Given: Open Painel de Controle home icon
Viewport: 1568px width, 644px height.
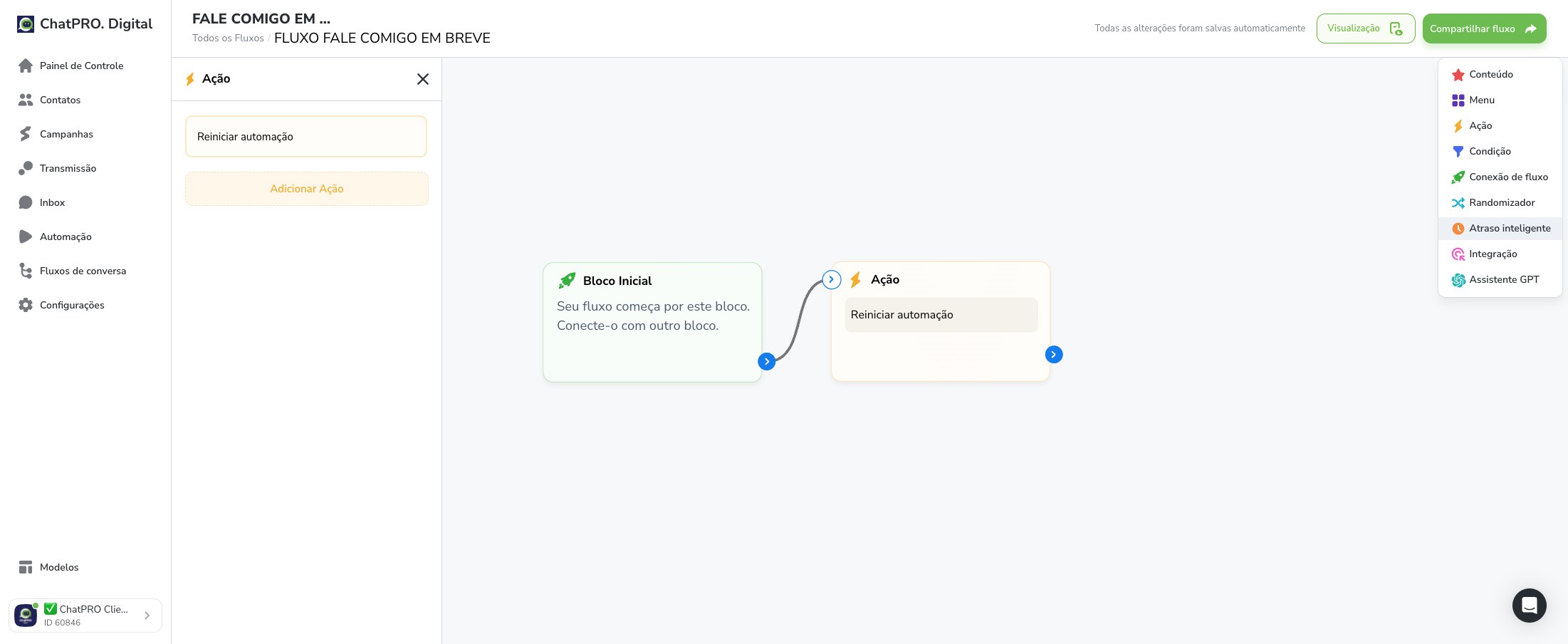Looking at the screenshot, I should [26, 66].
